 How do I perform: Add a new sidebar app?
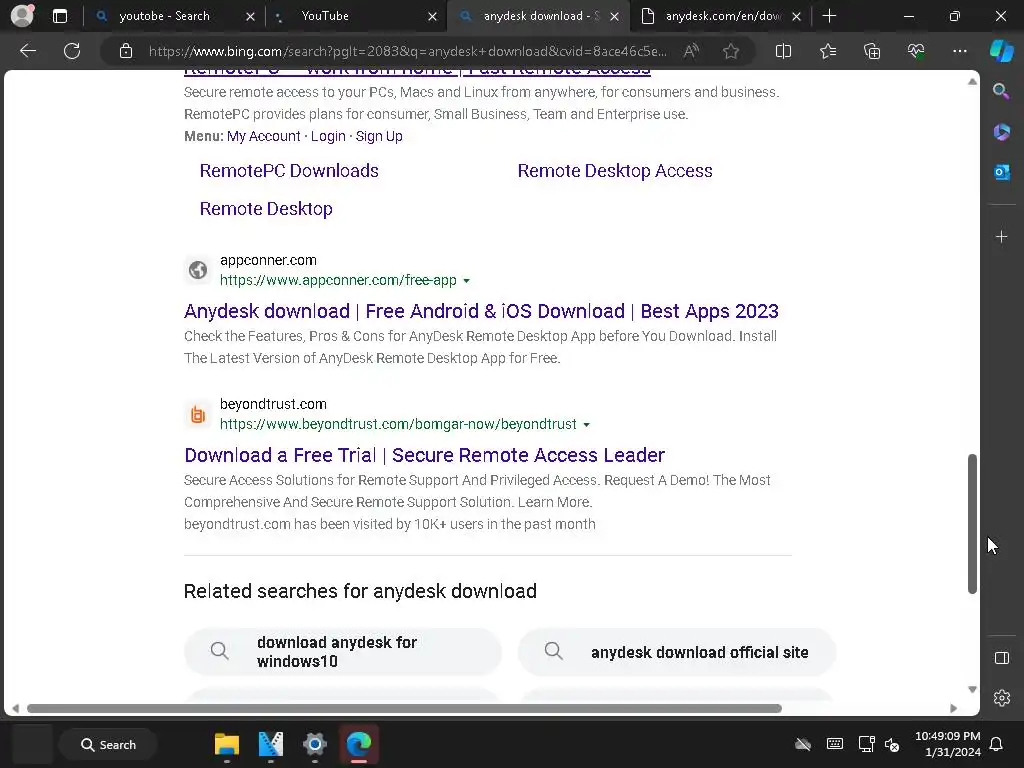click(x=1001, y=236)
